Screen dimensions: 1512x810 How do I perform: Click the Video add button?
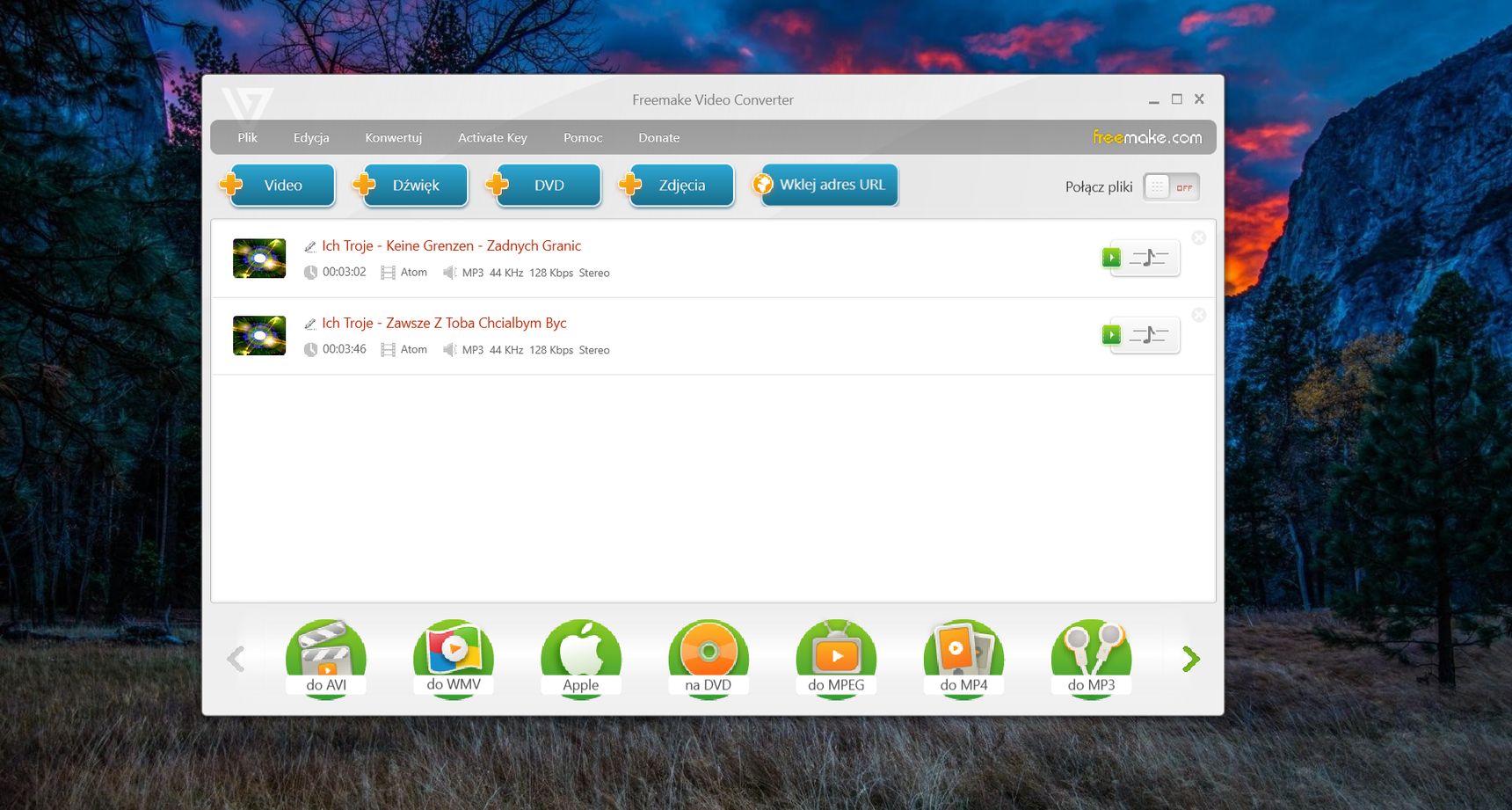[277, 185]
